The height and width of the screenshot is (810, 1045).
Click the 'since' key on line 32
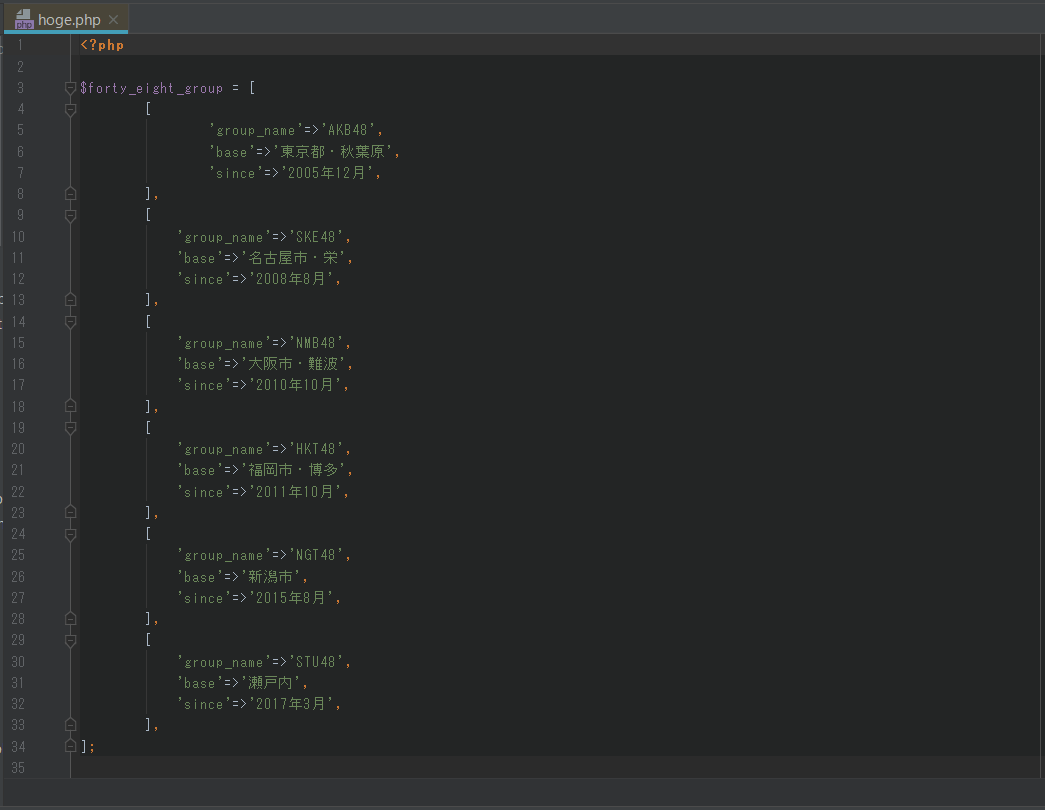pos(204,703)
